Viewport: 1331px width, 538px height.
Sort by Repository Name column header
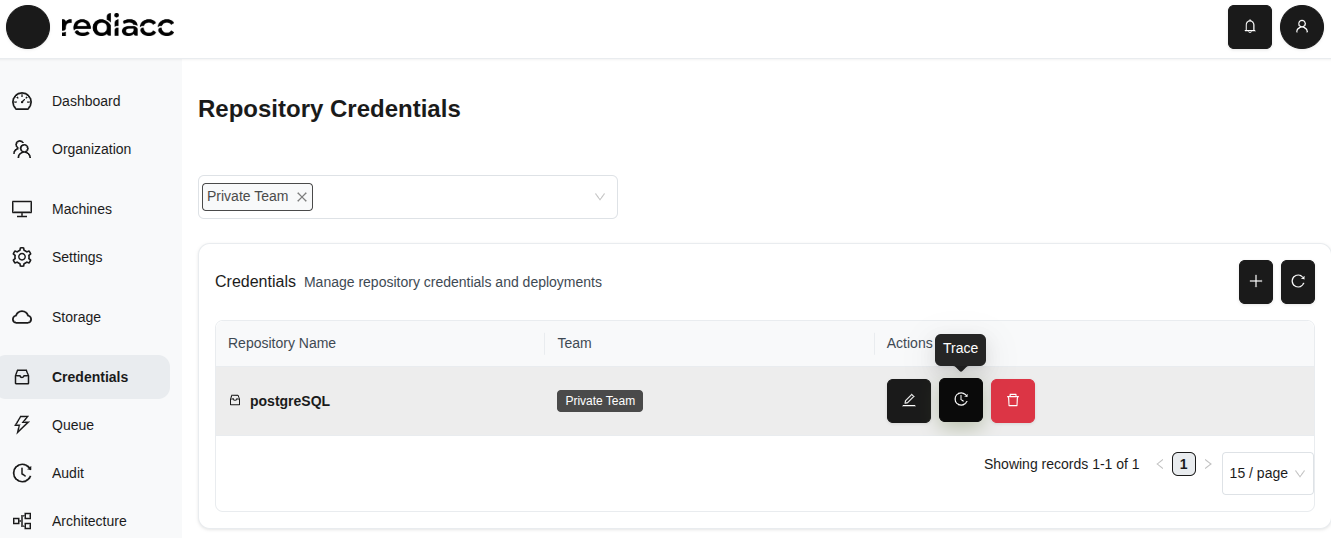tap(282, 343)
